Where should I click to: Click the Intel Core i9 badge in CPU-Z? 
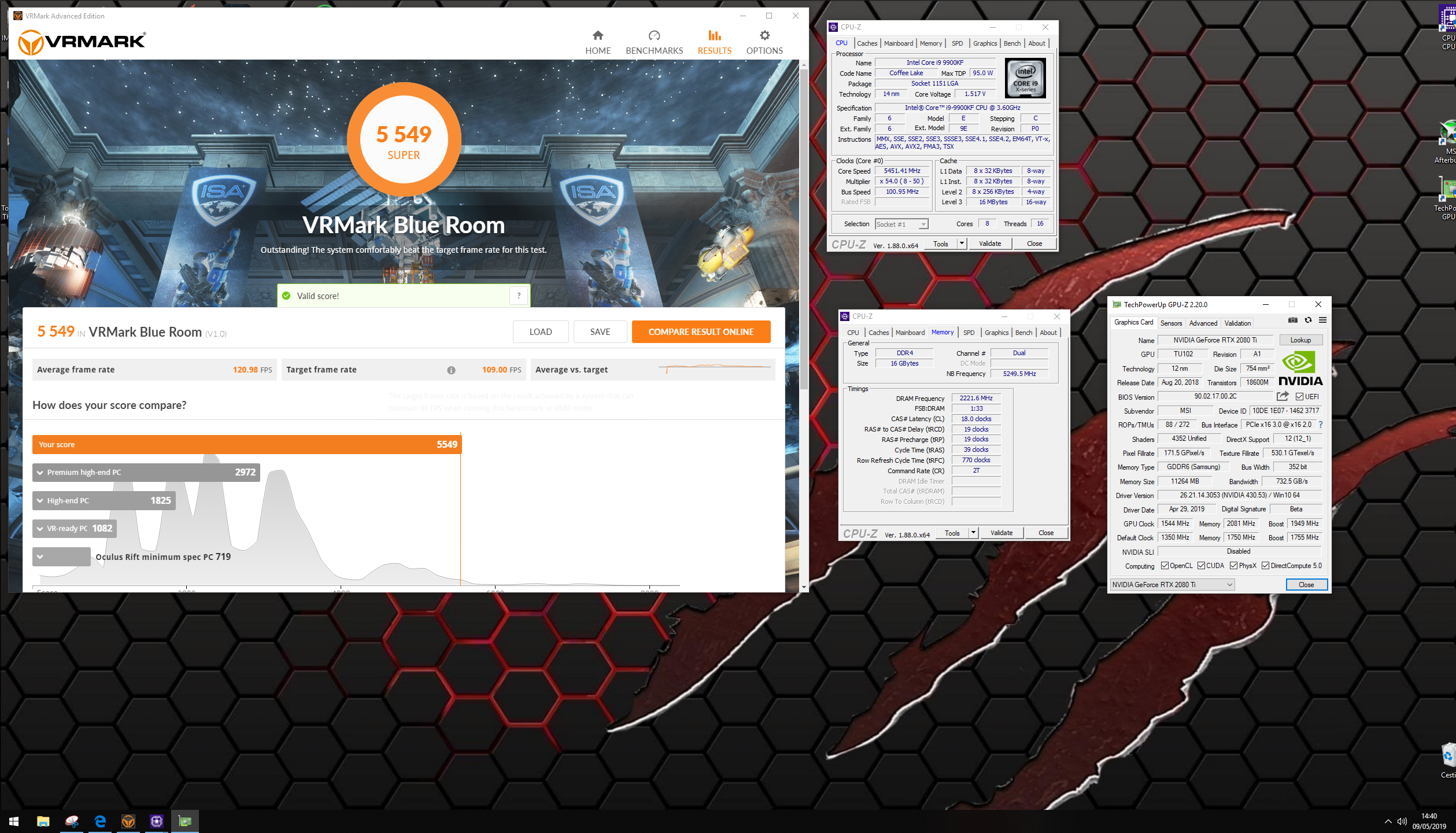coord(1025,78)
